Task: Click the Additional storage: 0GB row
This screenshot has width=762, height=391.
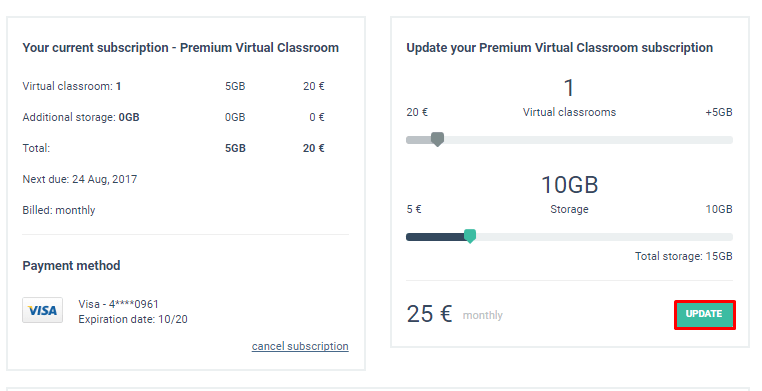Action: pyautogui.click(x=173, y=117)
